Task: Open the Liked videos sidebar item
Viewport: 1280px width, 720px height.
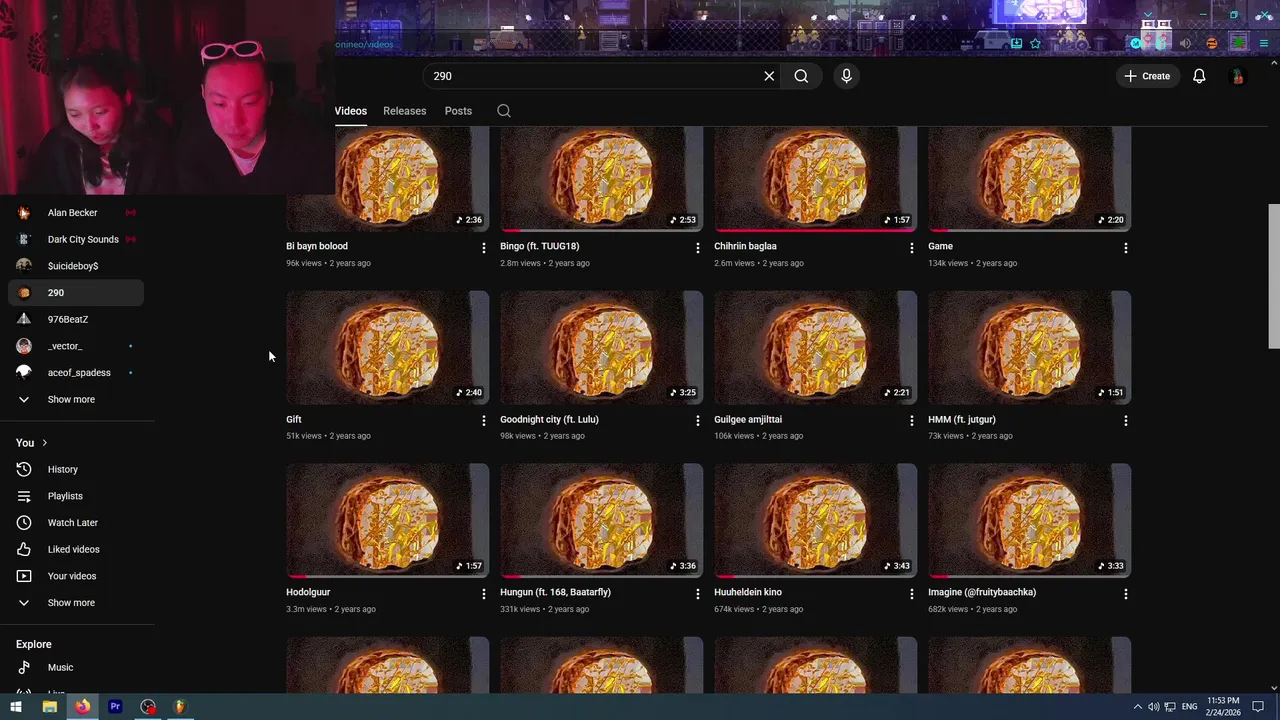Action: (x=75, y=549)
